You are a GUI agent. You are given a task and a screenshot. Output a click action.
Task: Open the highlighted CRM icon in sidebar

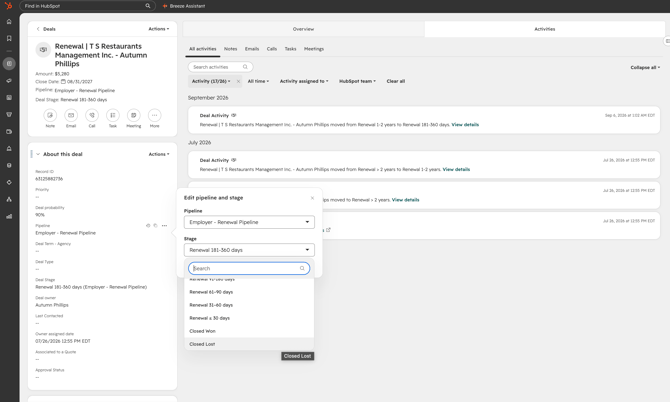click(x=9, y=64)
